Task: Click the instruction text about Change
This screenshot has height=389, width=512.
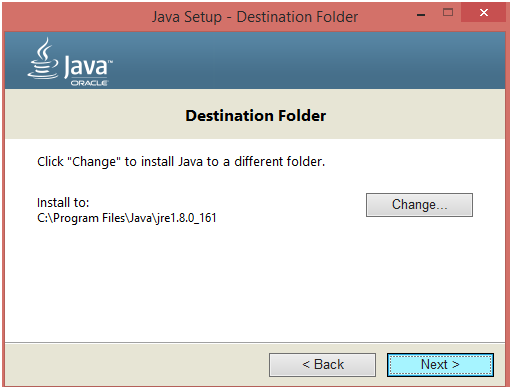Action: [181, 162]
